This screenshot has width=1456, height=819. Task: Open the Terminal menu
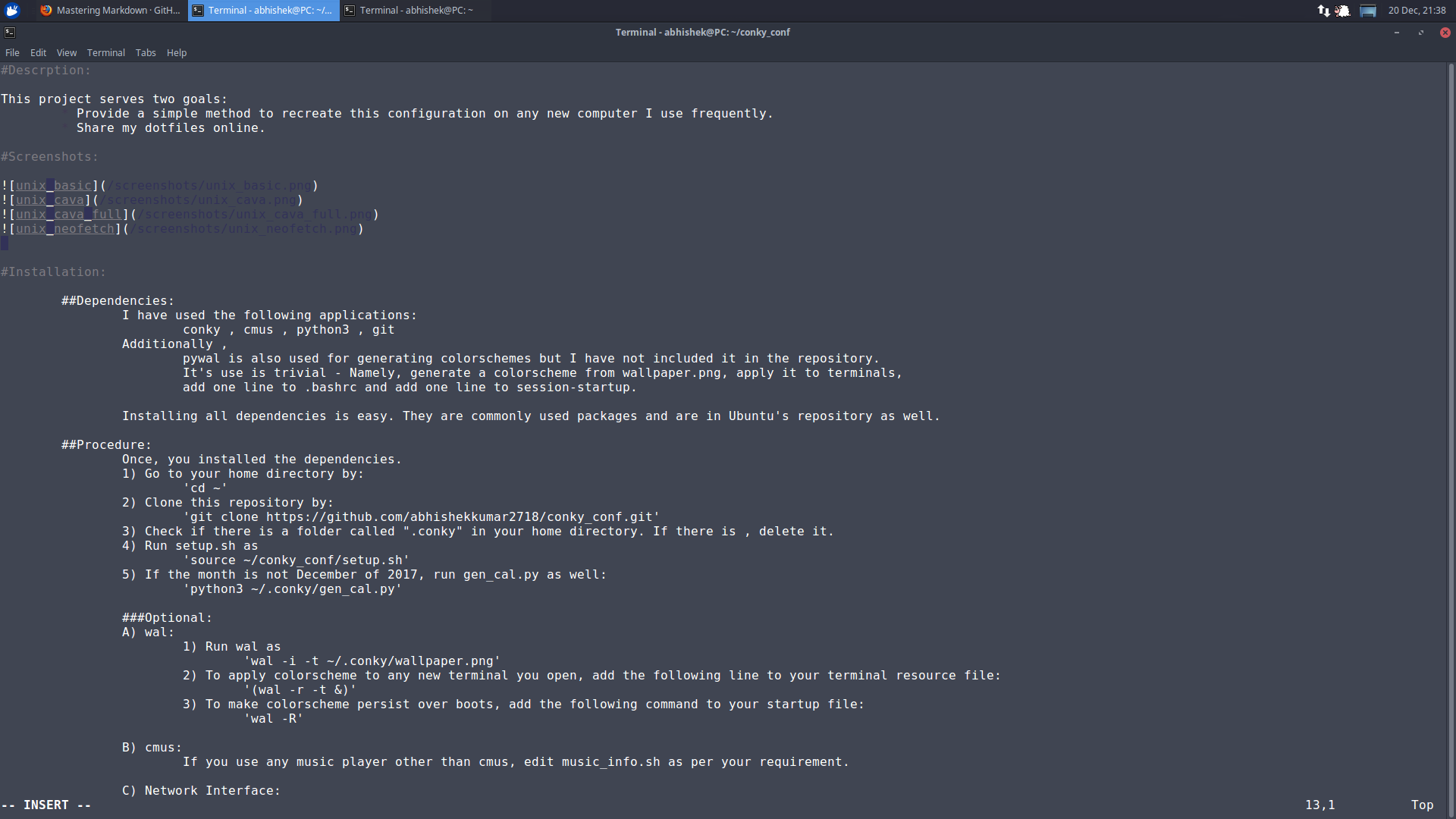coord(106,53)
